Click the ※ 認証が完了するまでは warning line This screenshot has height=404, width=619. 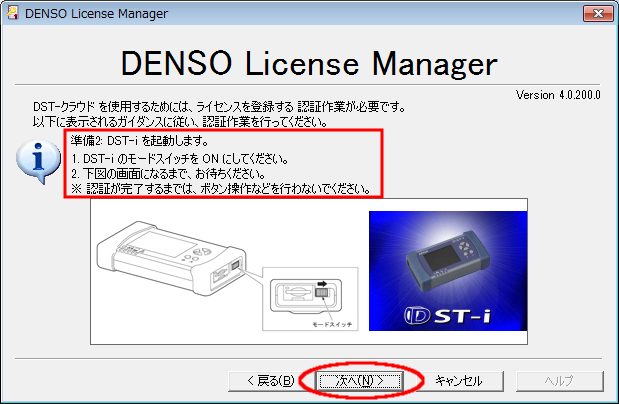221,189
